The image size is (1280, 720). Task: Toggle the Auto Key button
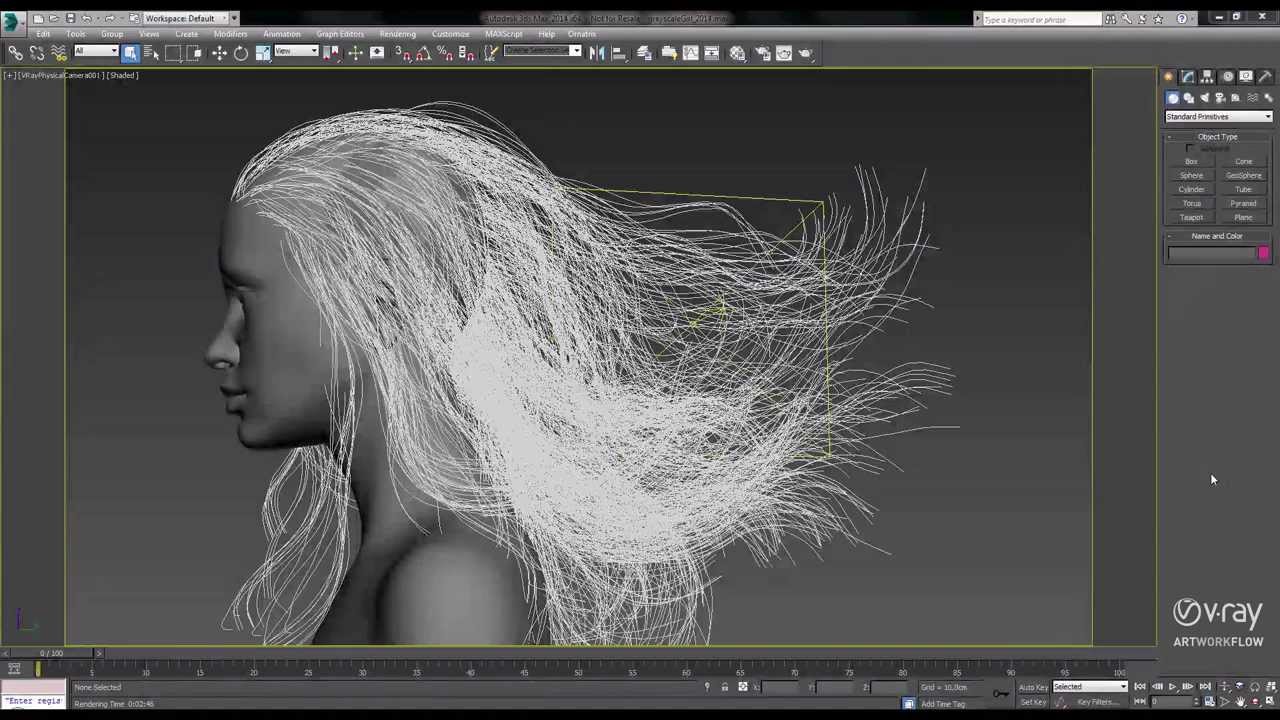pyautogui.click(x=1033, y=687)
